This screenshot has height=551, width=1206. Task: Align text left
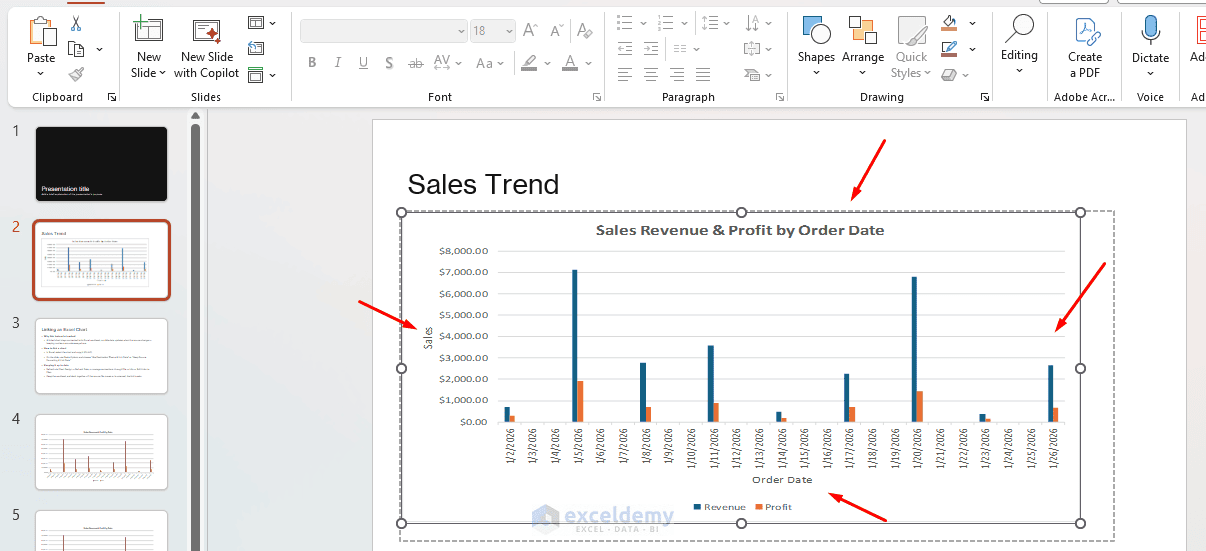pyautogui.click(x=625, y=74)
